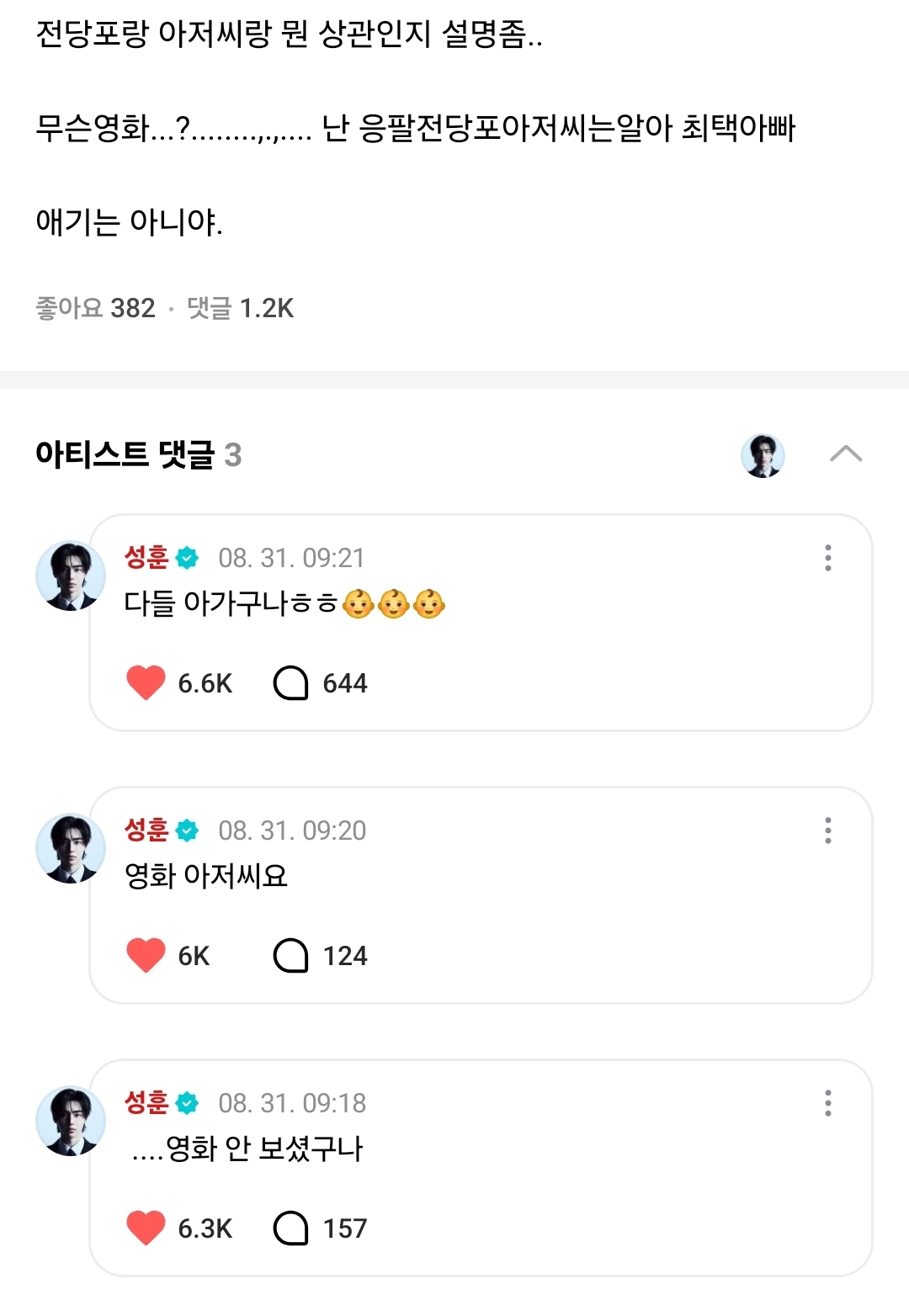This screenshot has width=909, height=1316.
Task: Click the 아티스트 댓글 3 section header
Action: point(139,454)
